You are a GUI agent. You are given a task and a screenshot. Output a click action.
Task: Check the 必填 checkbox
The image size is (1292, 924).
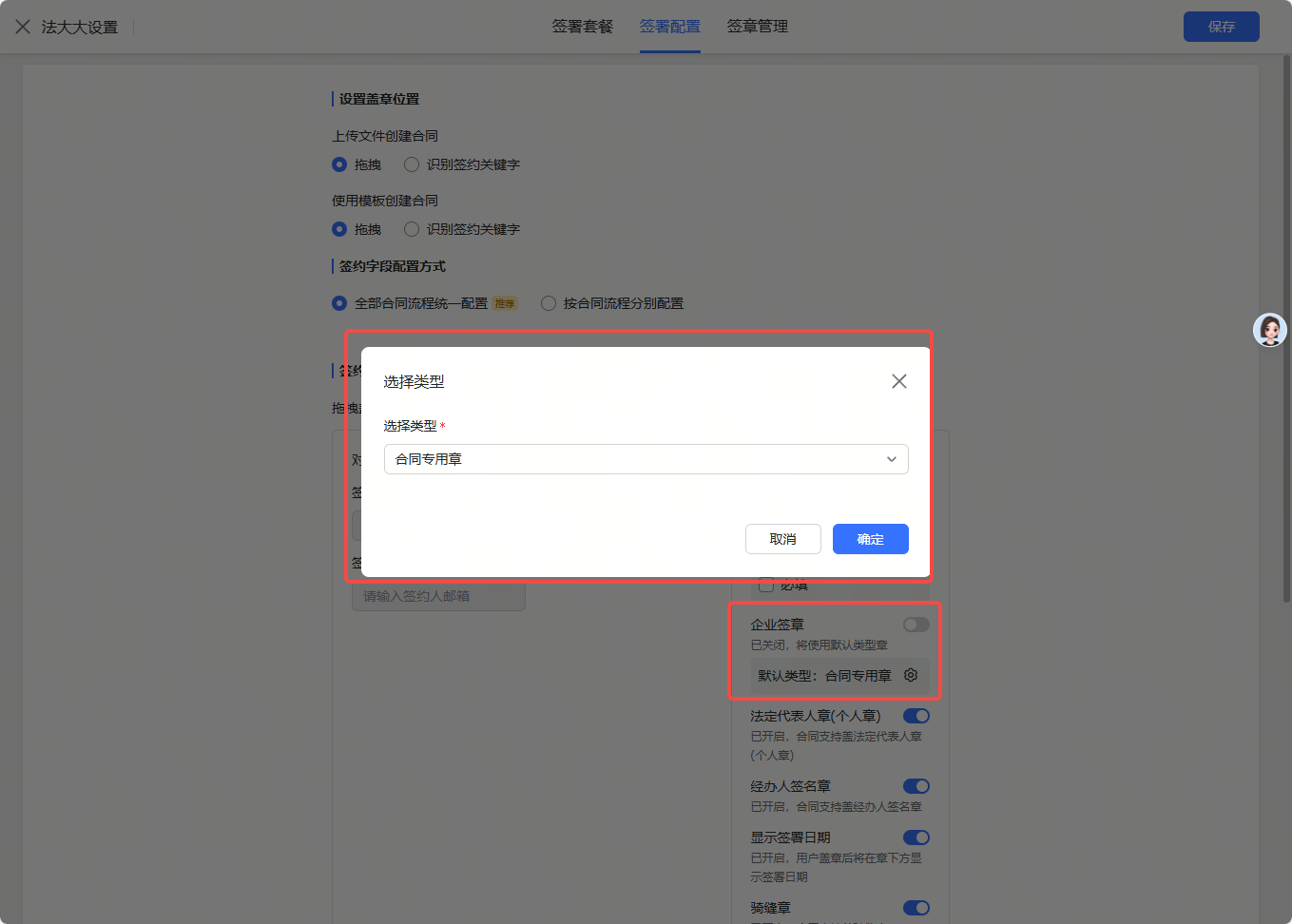(x=766, y=585)
